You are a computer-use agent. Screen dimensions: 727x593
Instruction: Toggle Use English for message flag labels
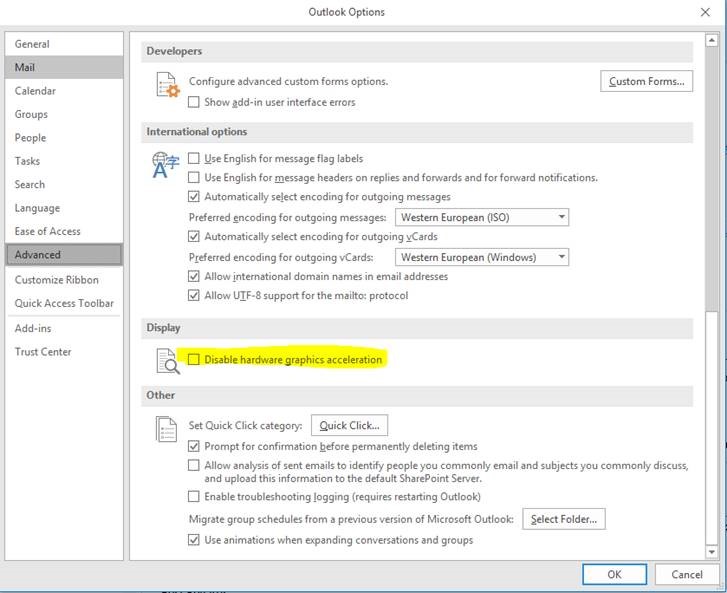tap(194, 159)
